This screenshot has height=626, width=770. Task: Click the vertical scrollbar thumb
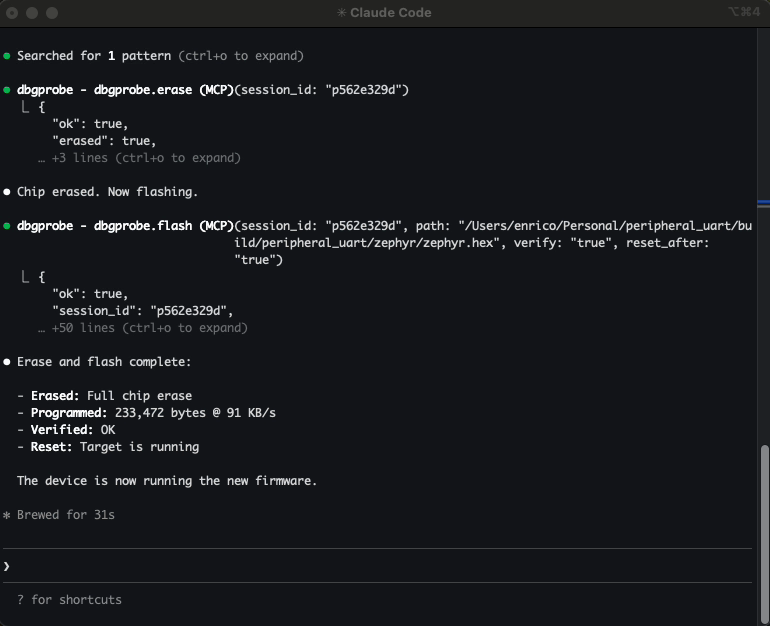point(764,535)
